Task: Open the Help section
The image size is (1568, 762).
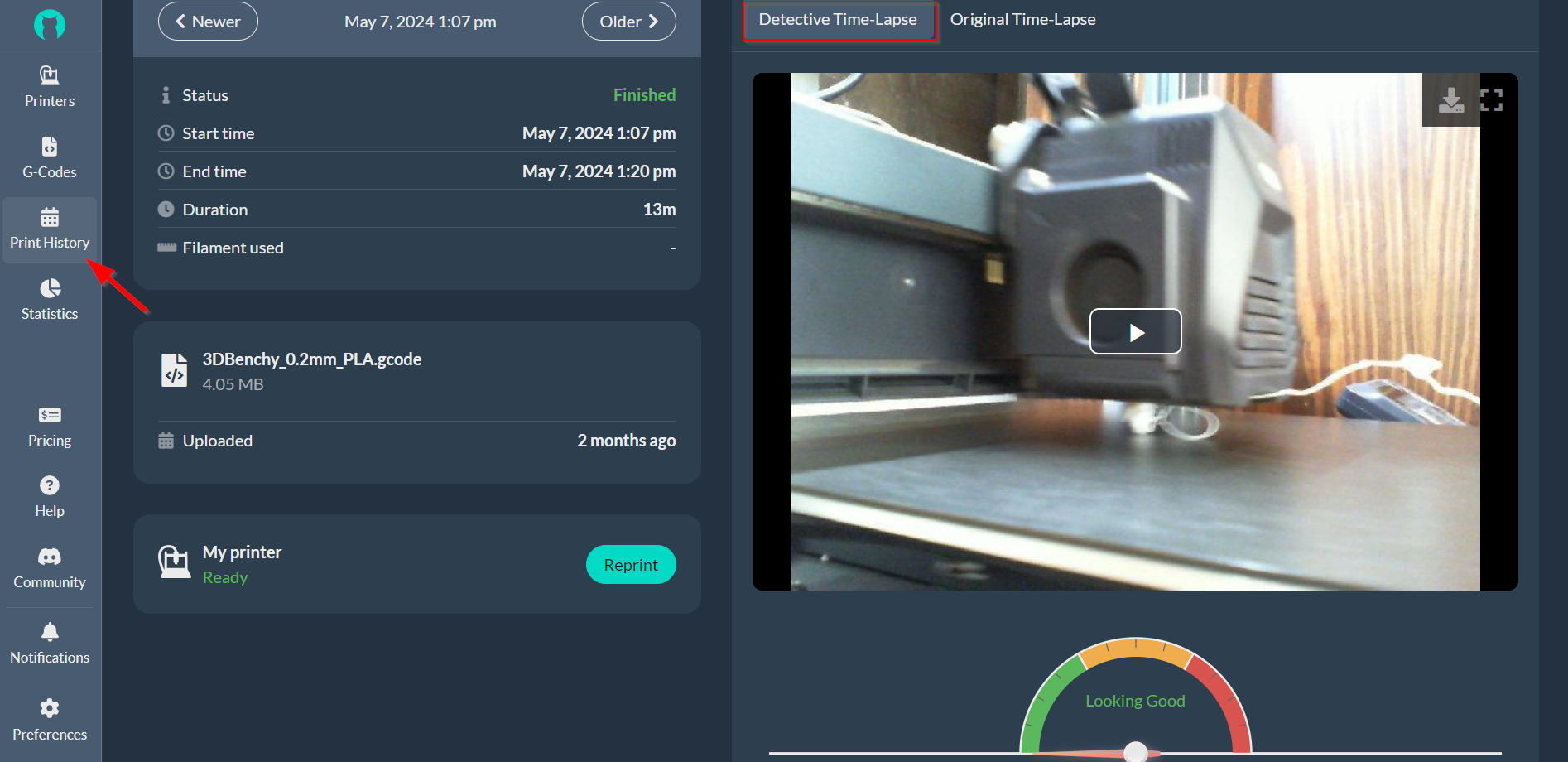Action: (x=50, y=498)
